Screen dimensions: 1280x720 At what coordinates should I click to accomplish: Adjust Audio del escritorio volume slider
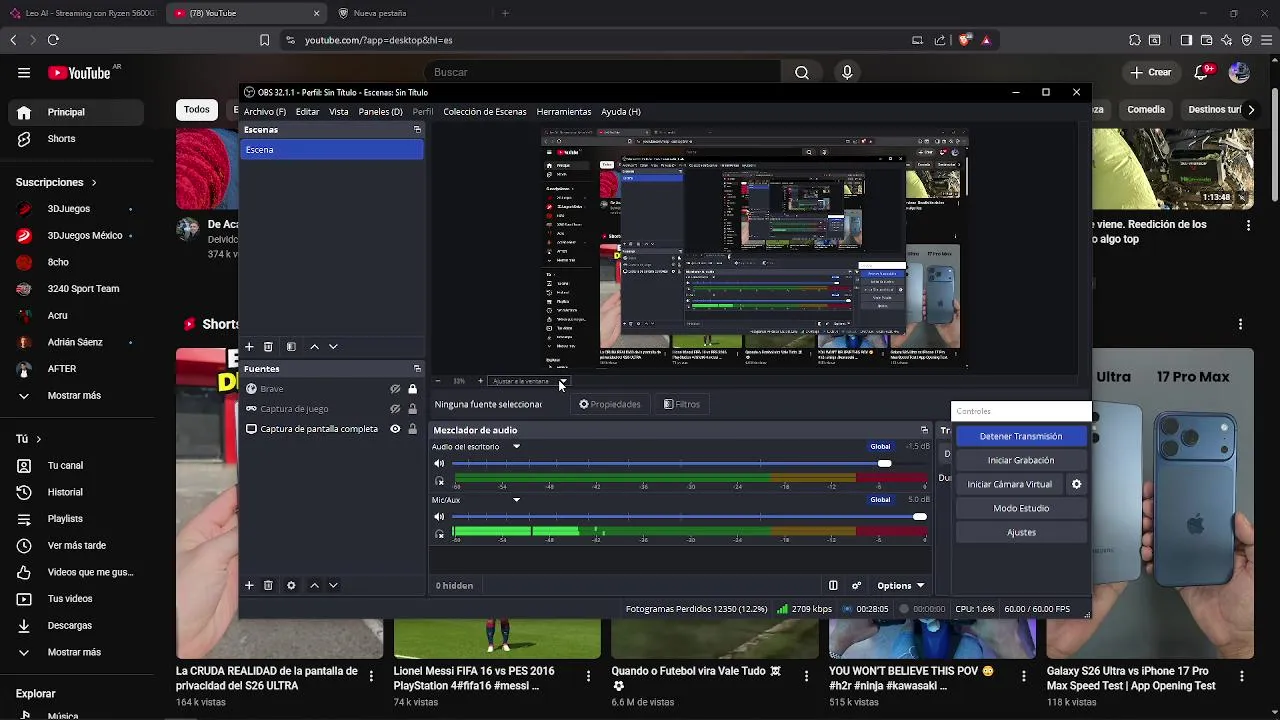pos(884,464)
